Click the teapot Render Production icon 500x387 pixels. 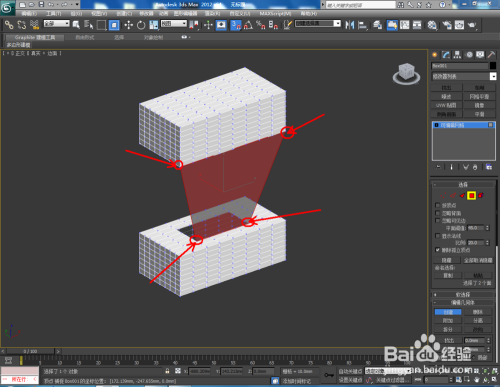pyautogui.click(x=472, y=25)
